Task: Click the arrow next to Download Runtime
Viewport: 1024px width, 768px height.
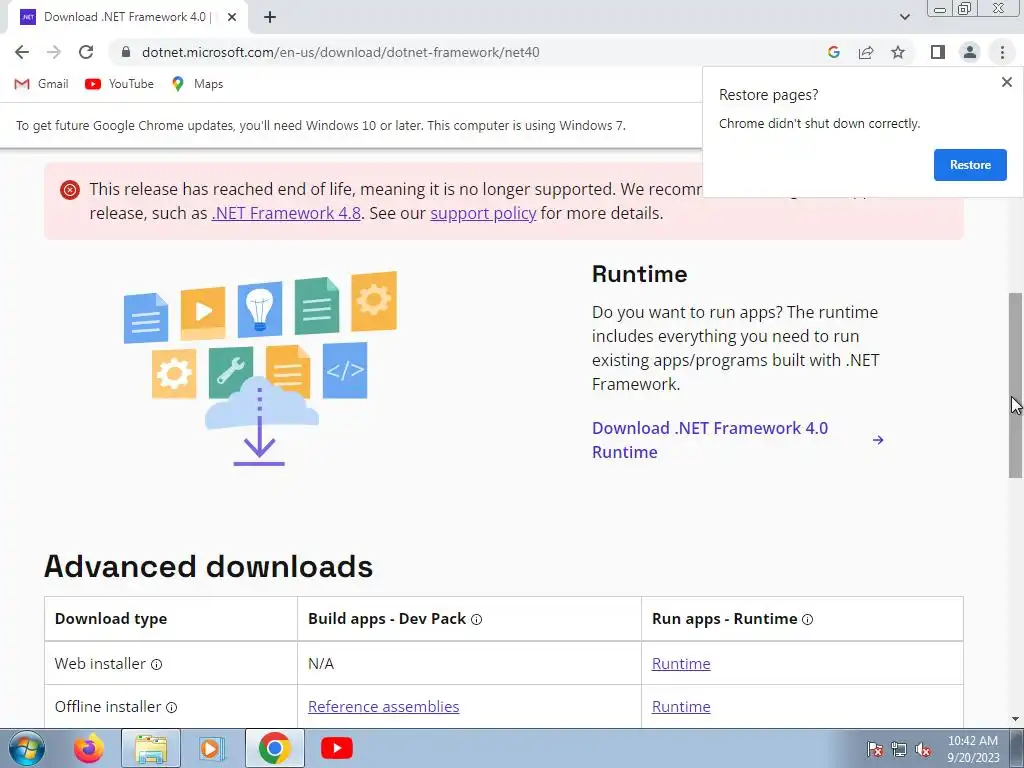Action: 878,440
